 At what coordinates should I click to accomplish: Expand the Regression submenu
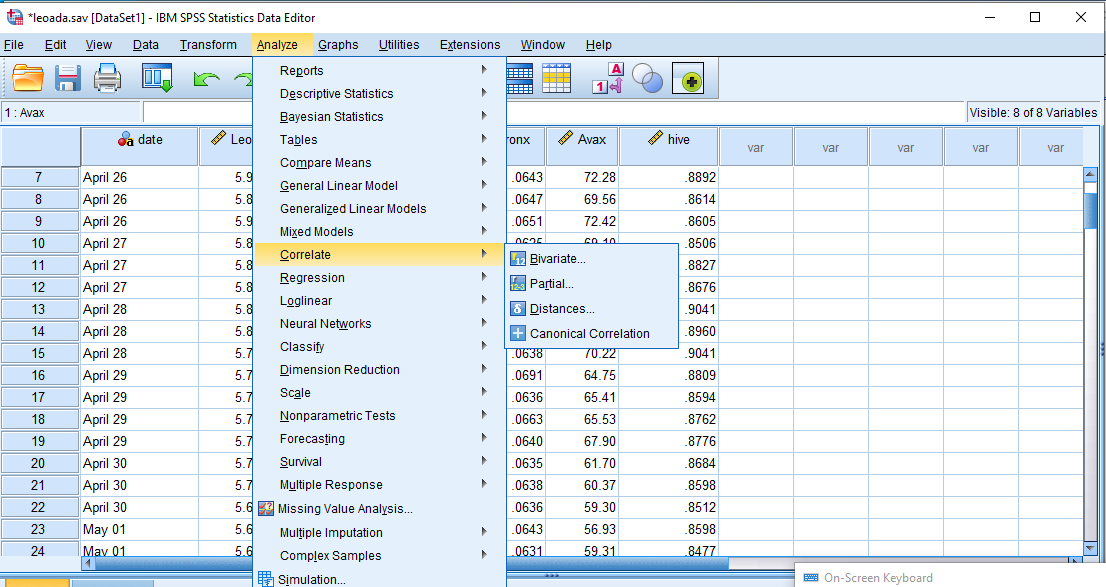pos(379,277)
